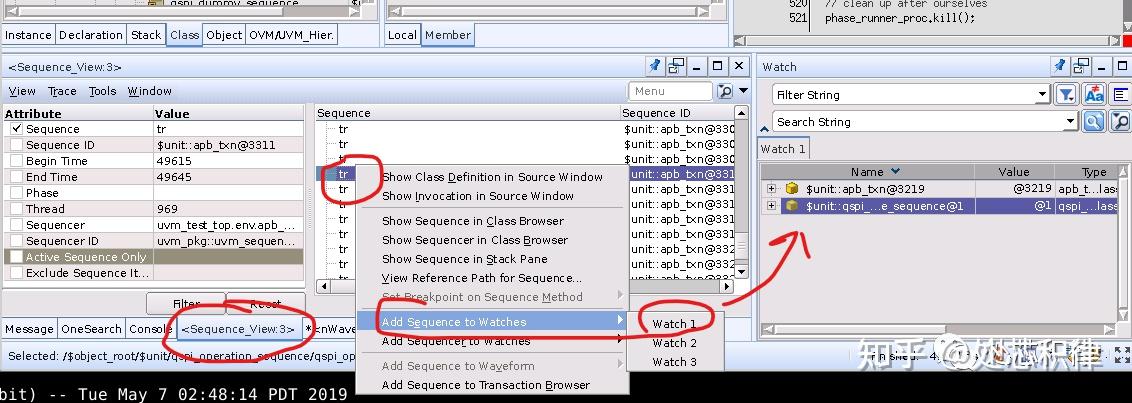Click the menu search magnifier in Sequence View

click(725, 91)
